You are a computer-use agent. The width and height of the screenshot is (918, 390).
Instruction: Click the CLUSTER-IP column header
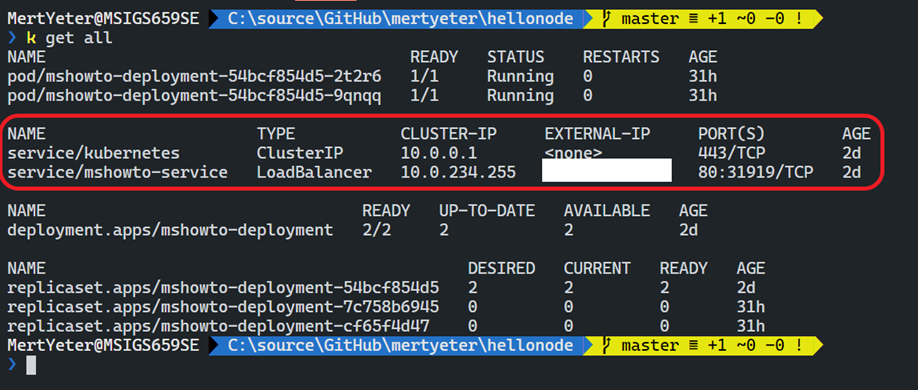click(x=448, y=134)
